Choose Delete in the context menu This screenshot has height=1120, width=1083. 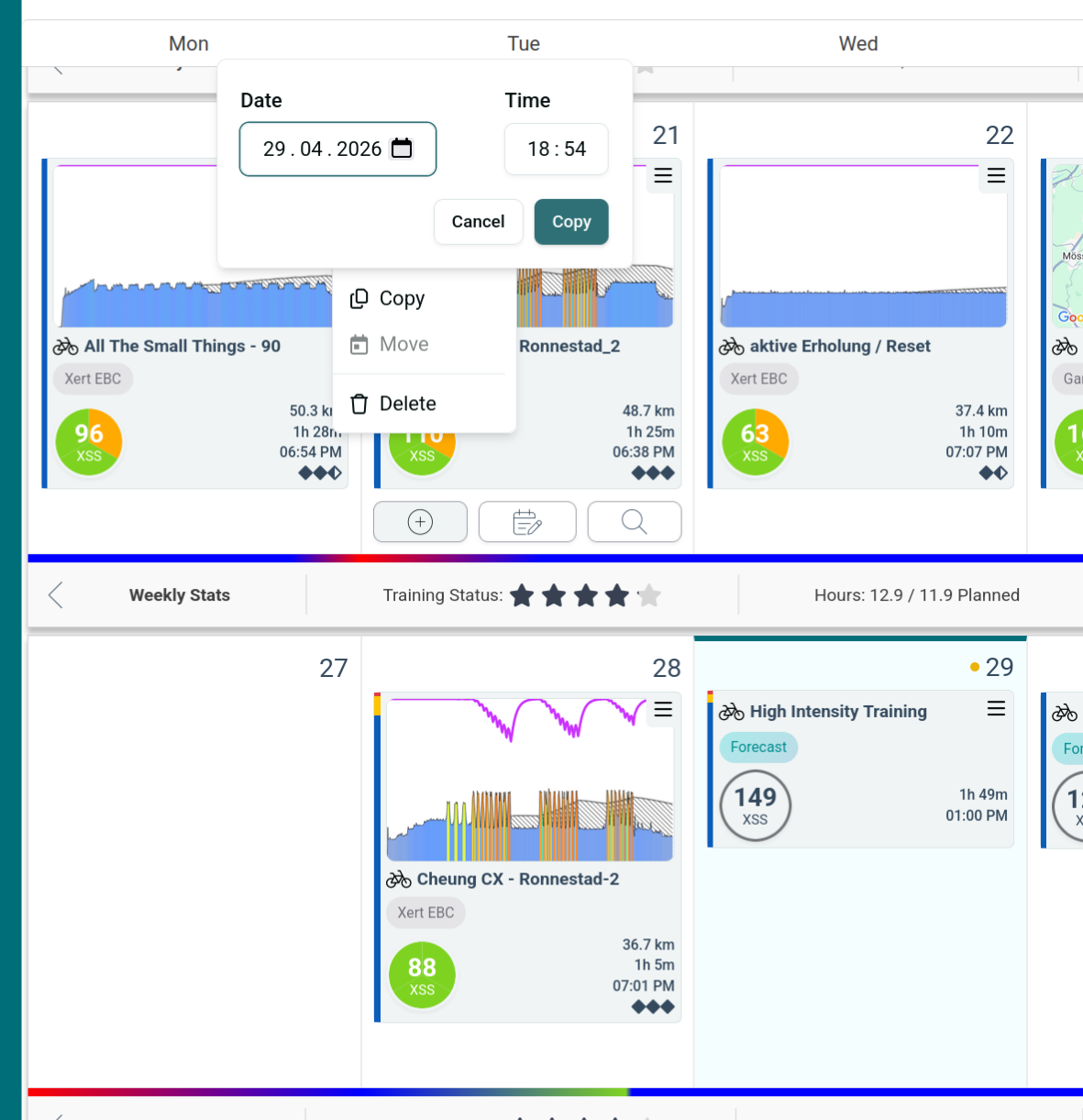coord(406,404)
